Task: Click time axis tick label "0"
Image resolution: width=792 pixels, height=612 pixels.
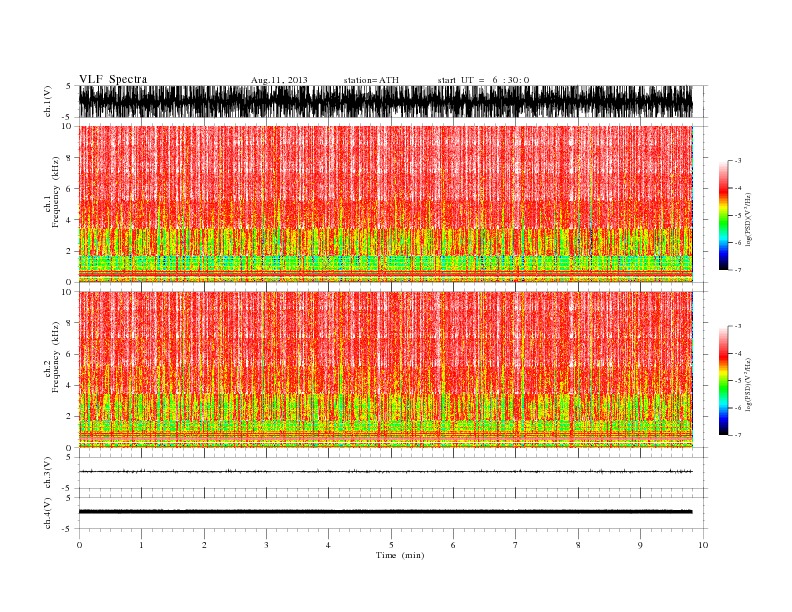Action: tap(79, 545)
